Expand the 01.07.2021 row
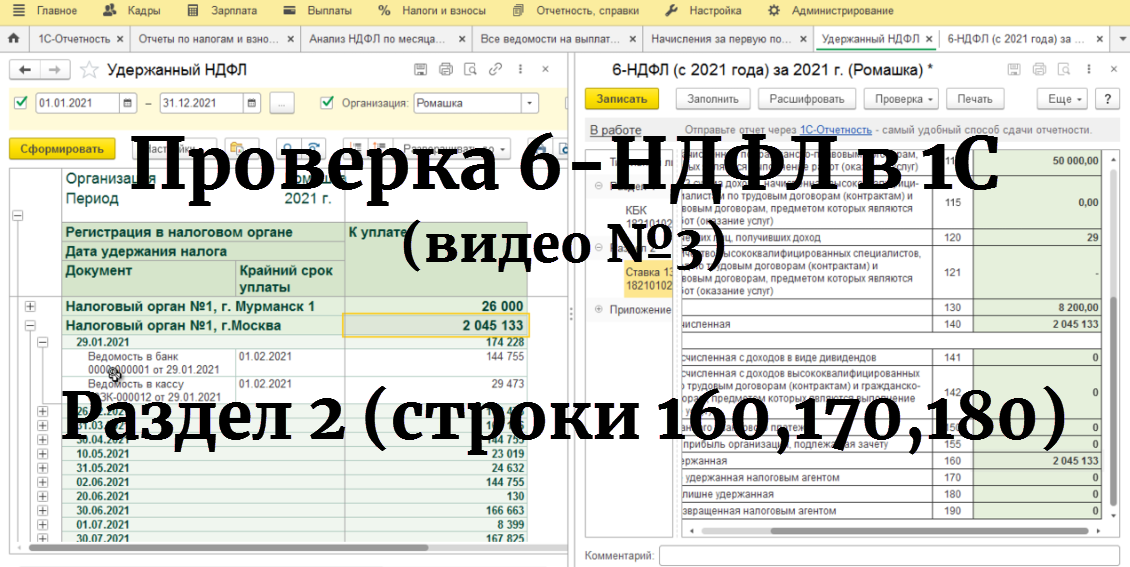1130x567 pixels. (x=43, y=524)
